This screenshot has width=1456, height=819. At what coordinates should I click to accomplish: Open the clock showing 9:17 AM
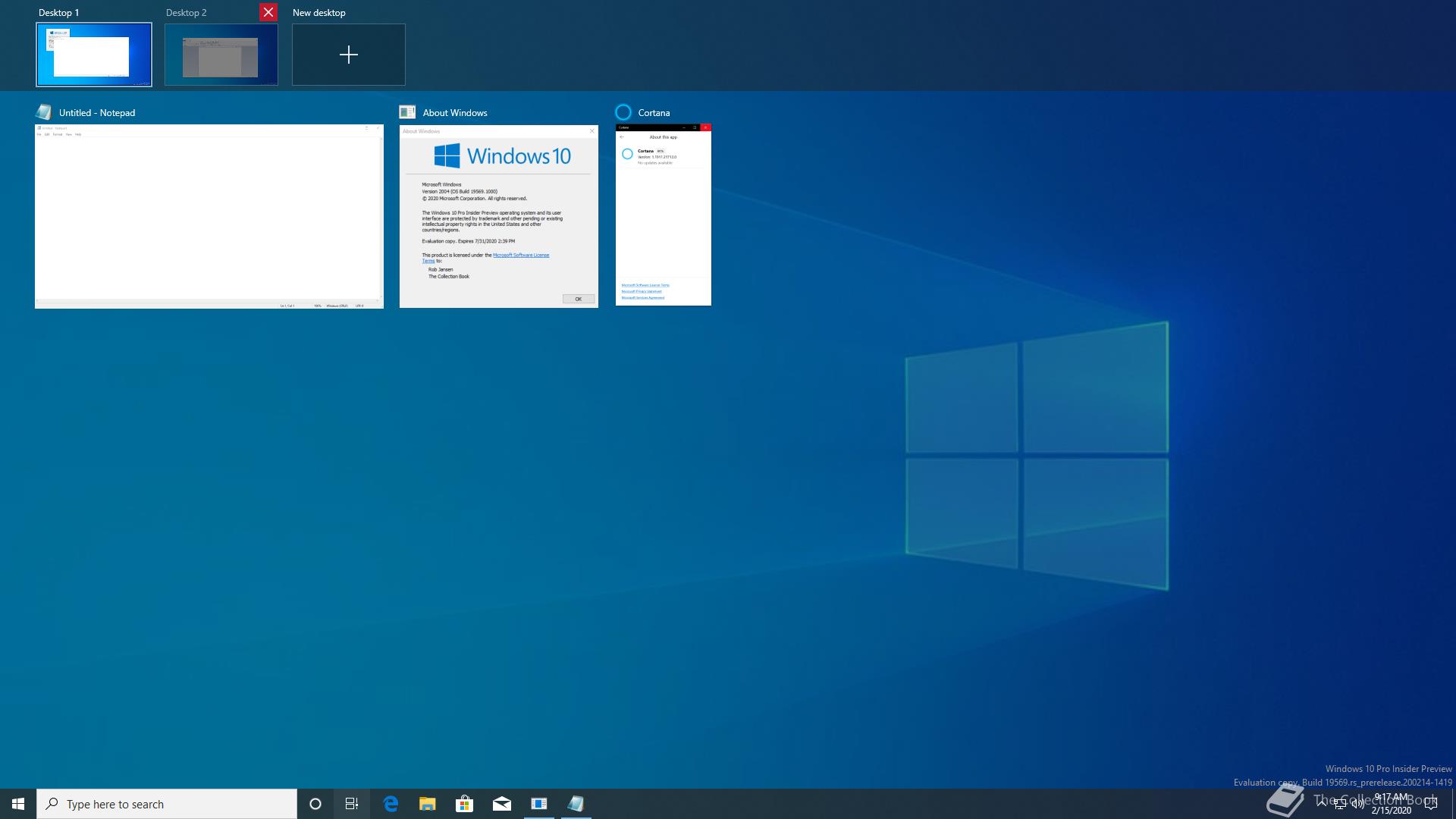(x=1391, y=804)
